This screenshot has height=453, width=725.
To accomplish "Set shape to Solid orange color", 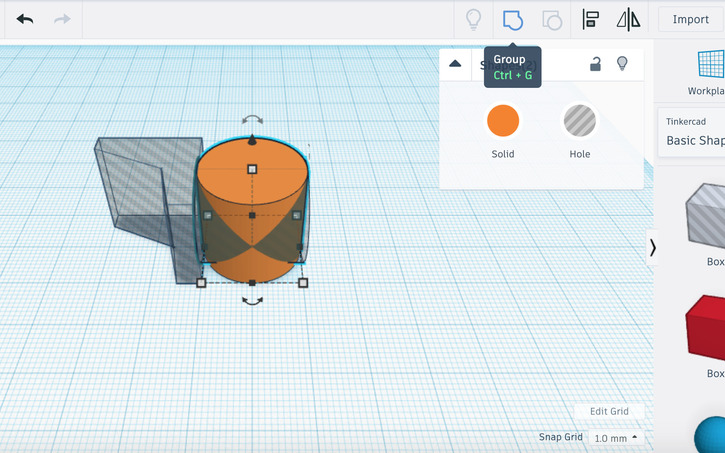I will [x=503, y=121].
